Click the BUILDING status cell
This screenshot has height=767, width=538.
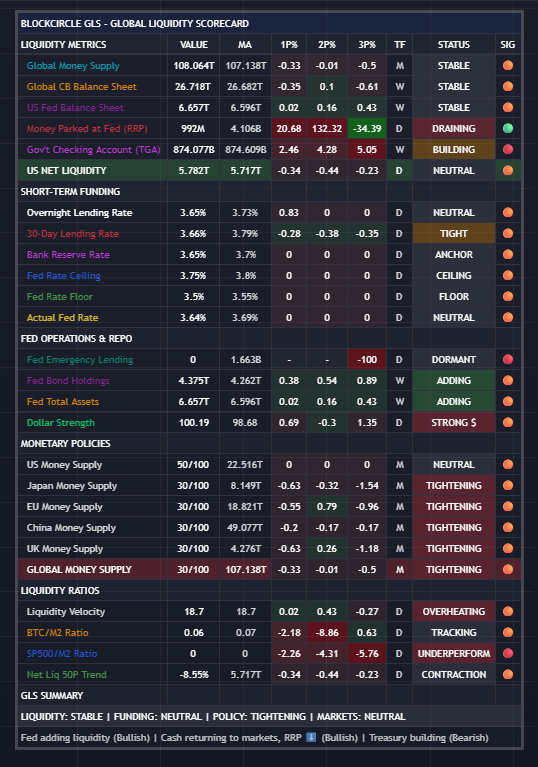tap(453, 150)
